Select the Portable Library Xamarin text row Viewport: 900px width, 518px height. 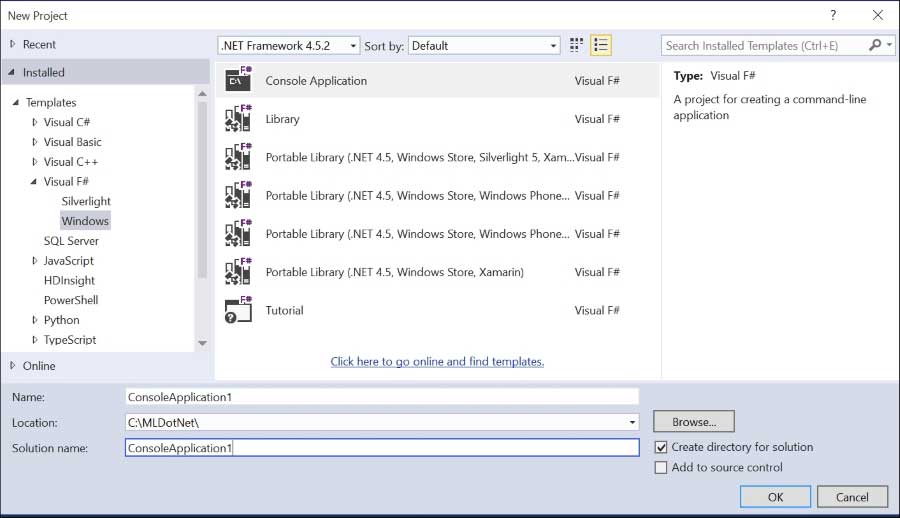(394, 272)
